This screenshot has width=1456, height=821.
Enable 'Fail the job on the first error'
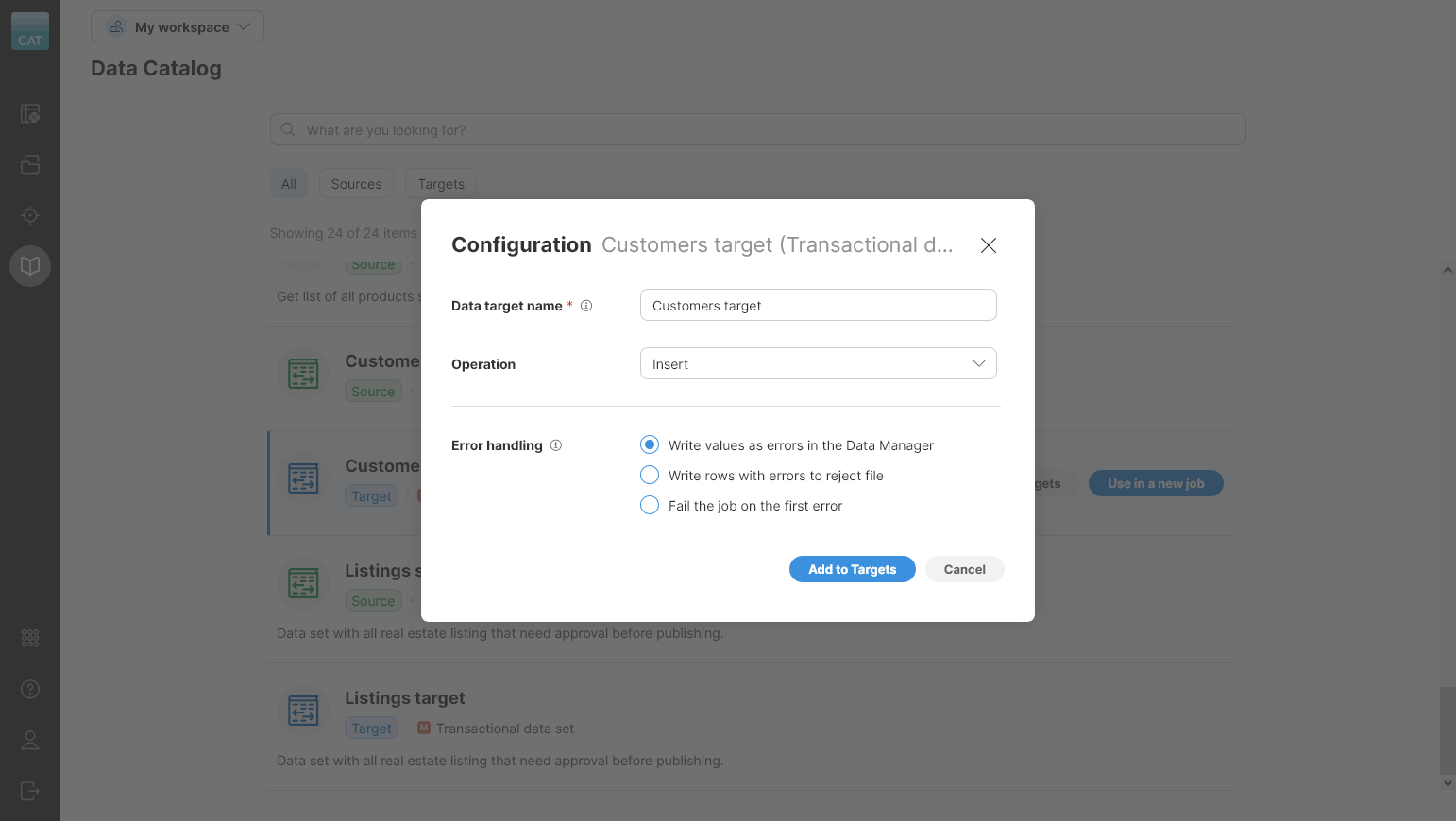[x=649, y=505]
